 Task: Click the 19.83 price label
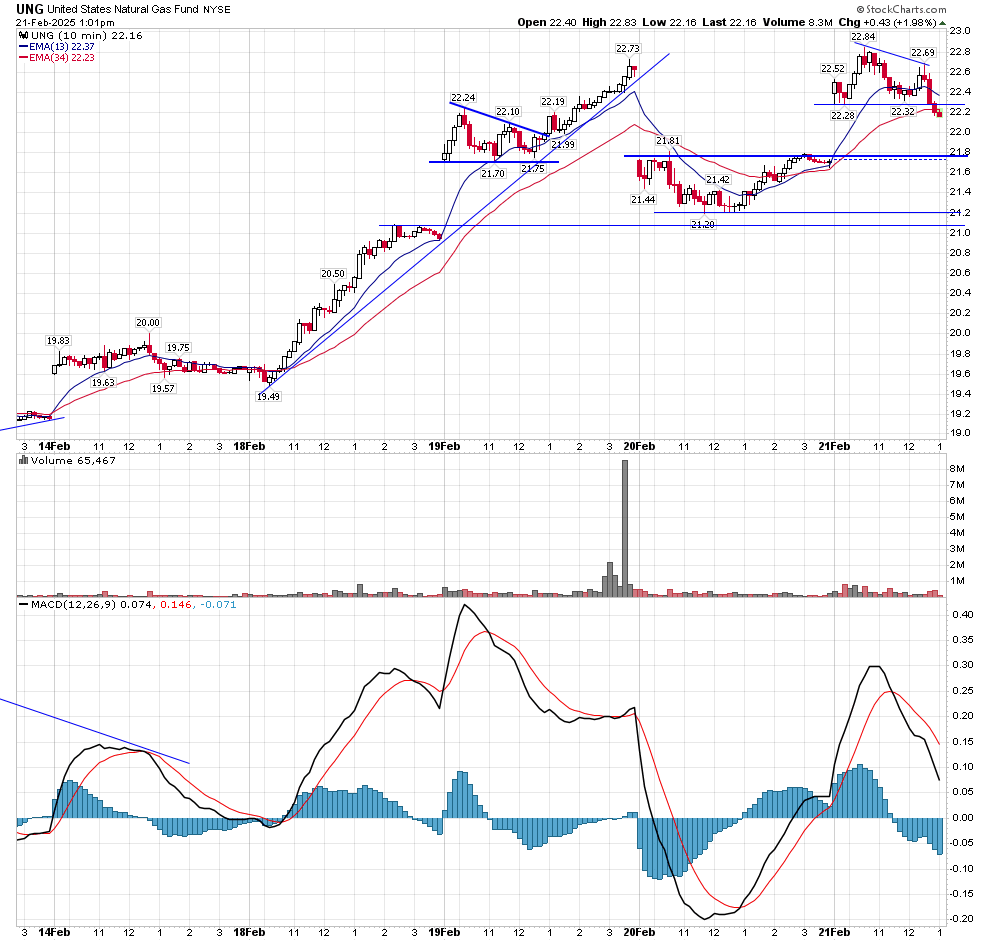click(58, 340)
